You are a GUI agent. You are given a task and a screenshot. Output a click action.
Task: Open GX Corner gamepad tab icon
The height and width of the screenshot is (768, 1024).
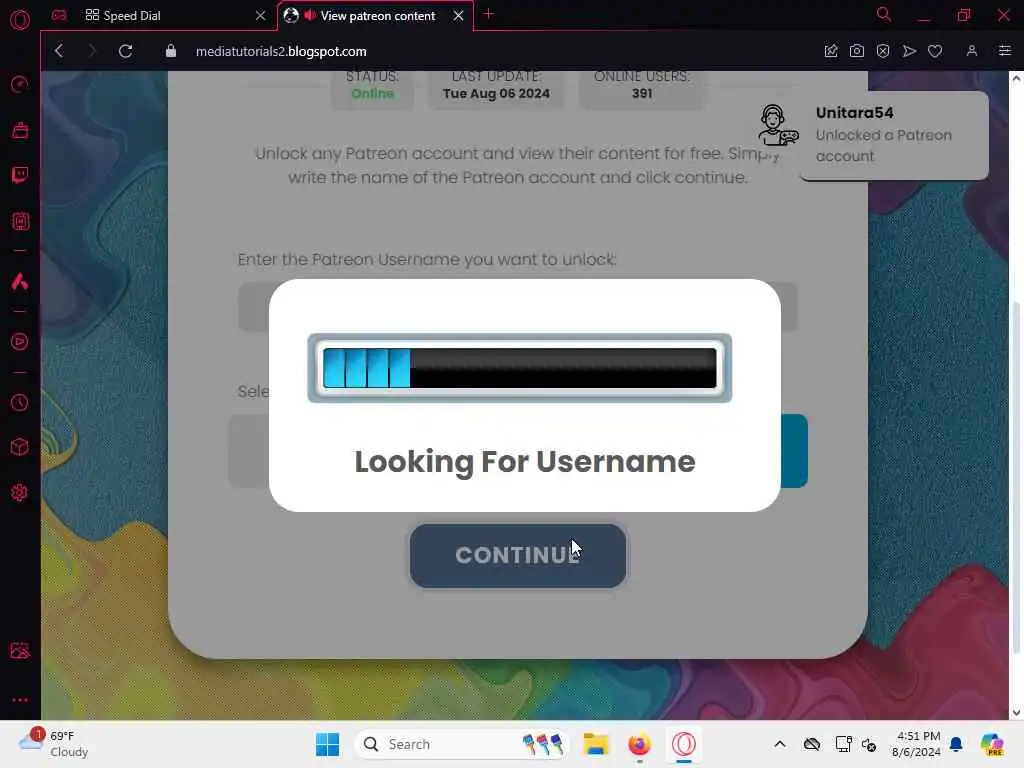click(x=59, y=15)
